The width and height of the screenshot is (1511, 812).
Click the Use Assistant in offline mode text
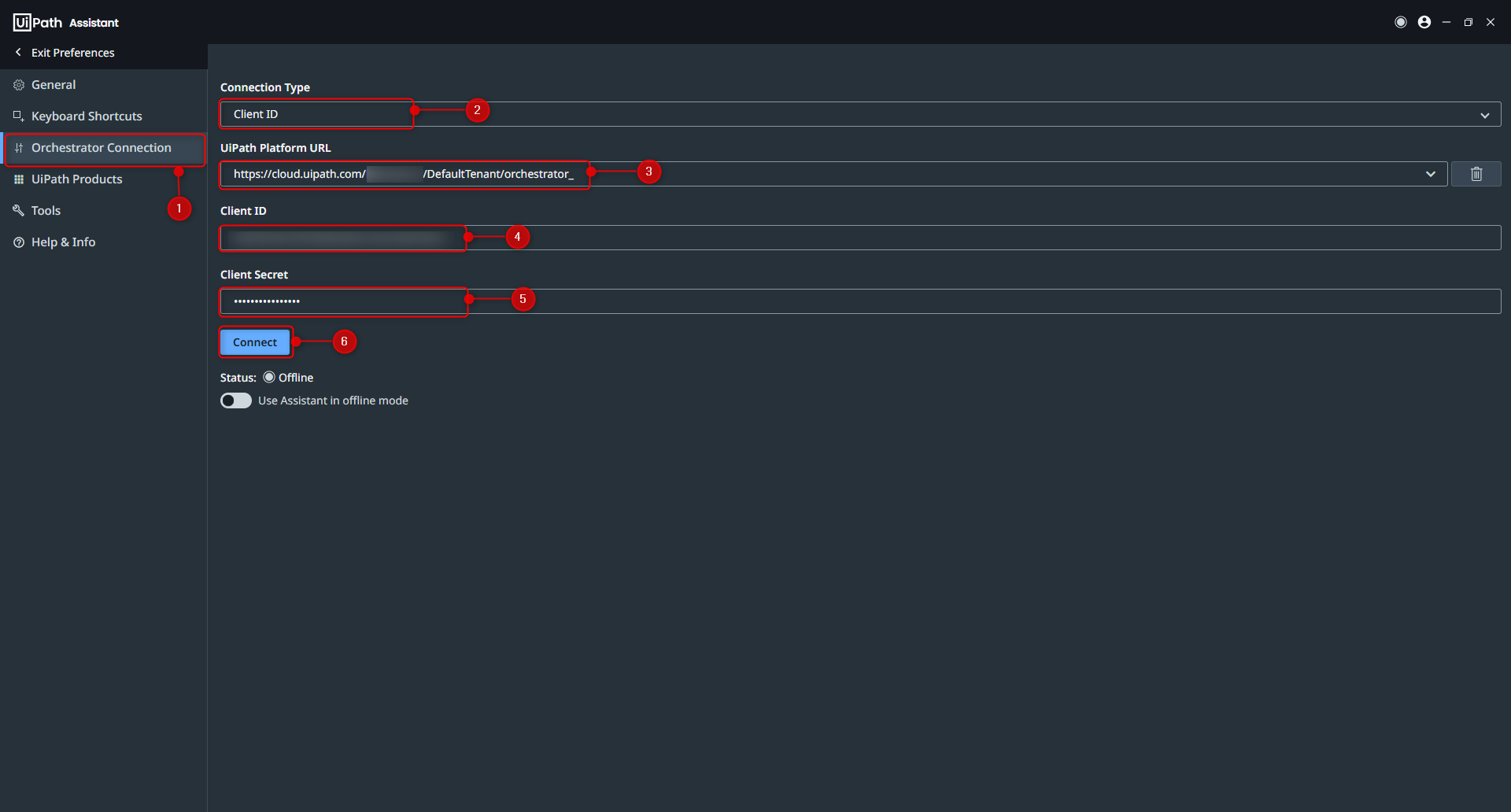[333, 400]
